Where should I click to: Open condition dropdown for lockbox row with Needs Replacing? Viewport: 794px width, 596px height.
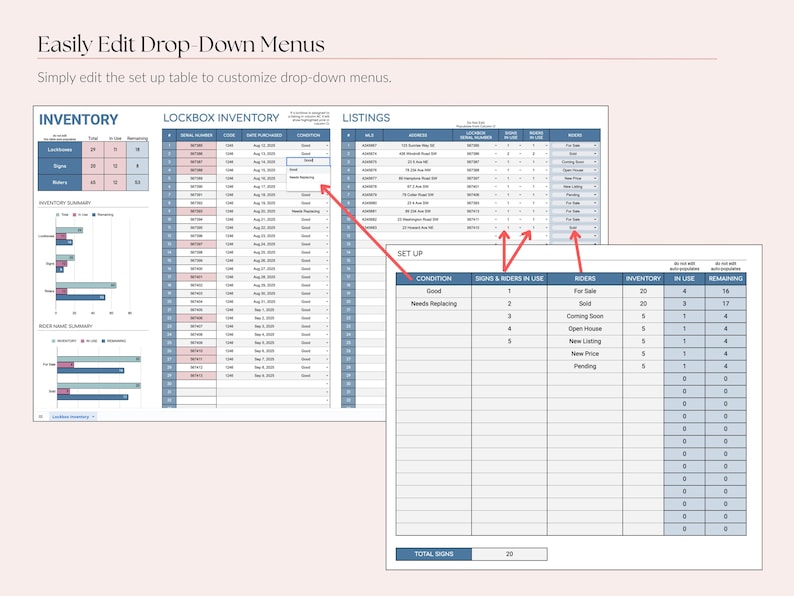coord(327,211)
